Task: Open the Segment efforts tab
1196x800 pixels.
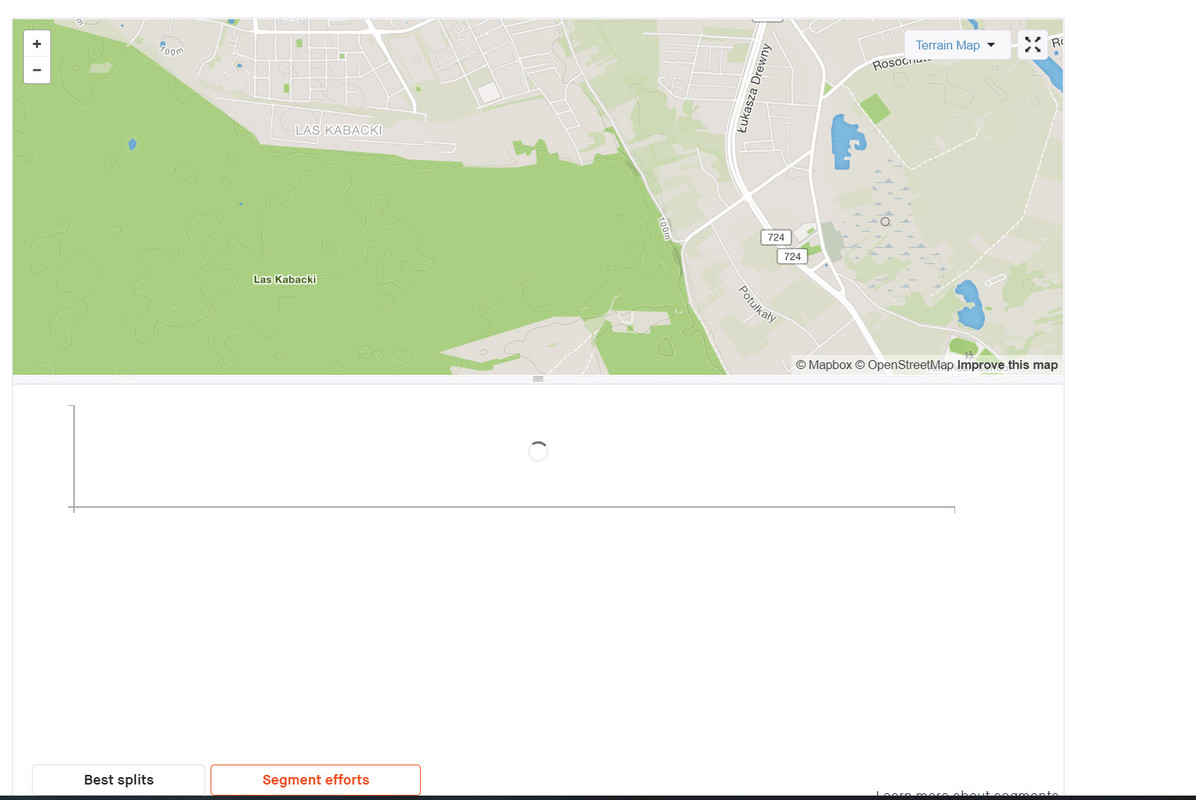Action: point(316,779)
